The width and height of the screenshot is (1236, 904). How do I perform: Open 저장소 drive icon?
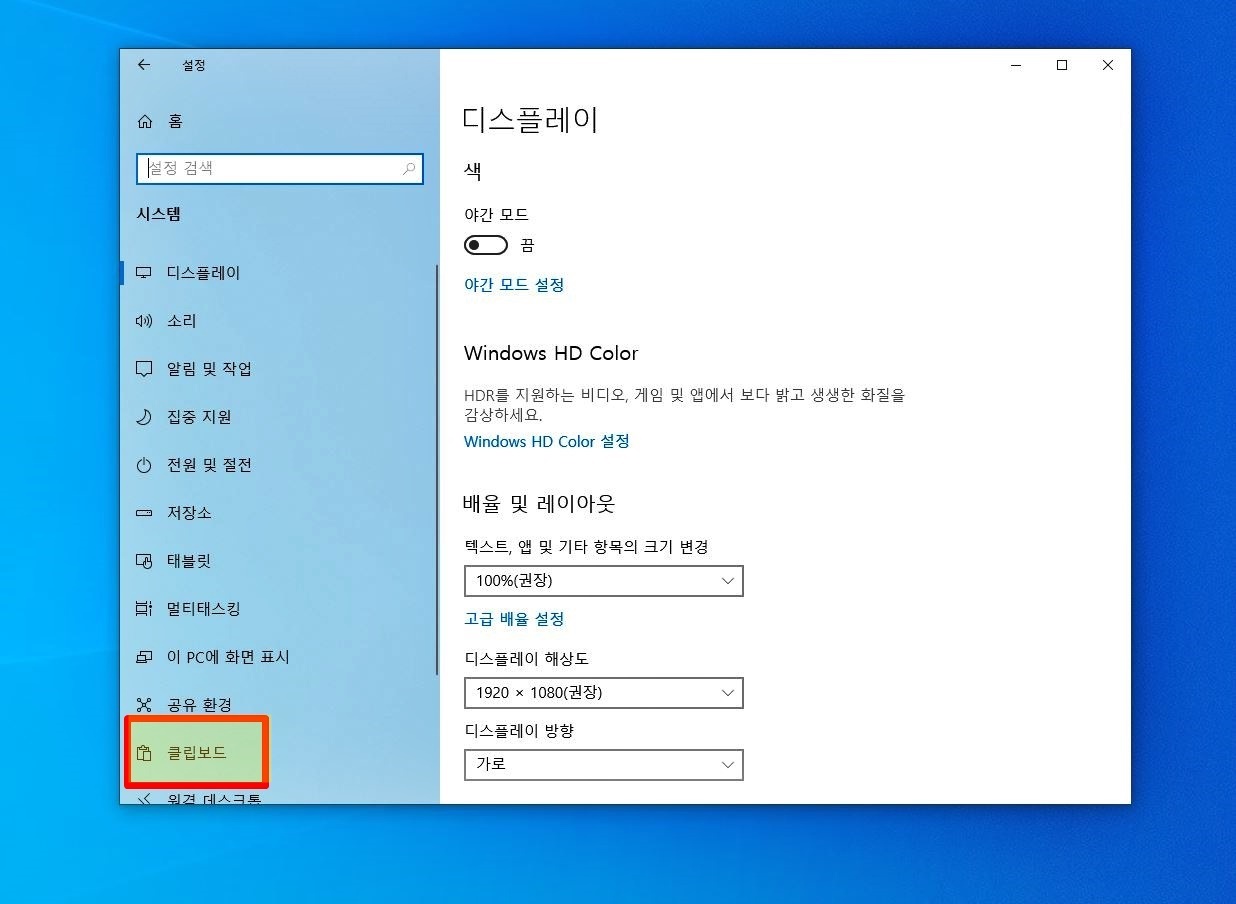pyautogui.click(x=144, y=513)
